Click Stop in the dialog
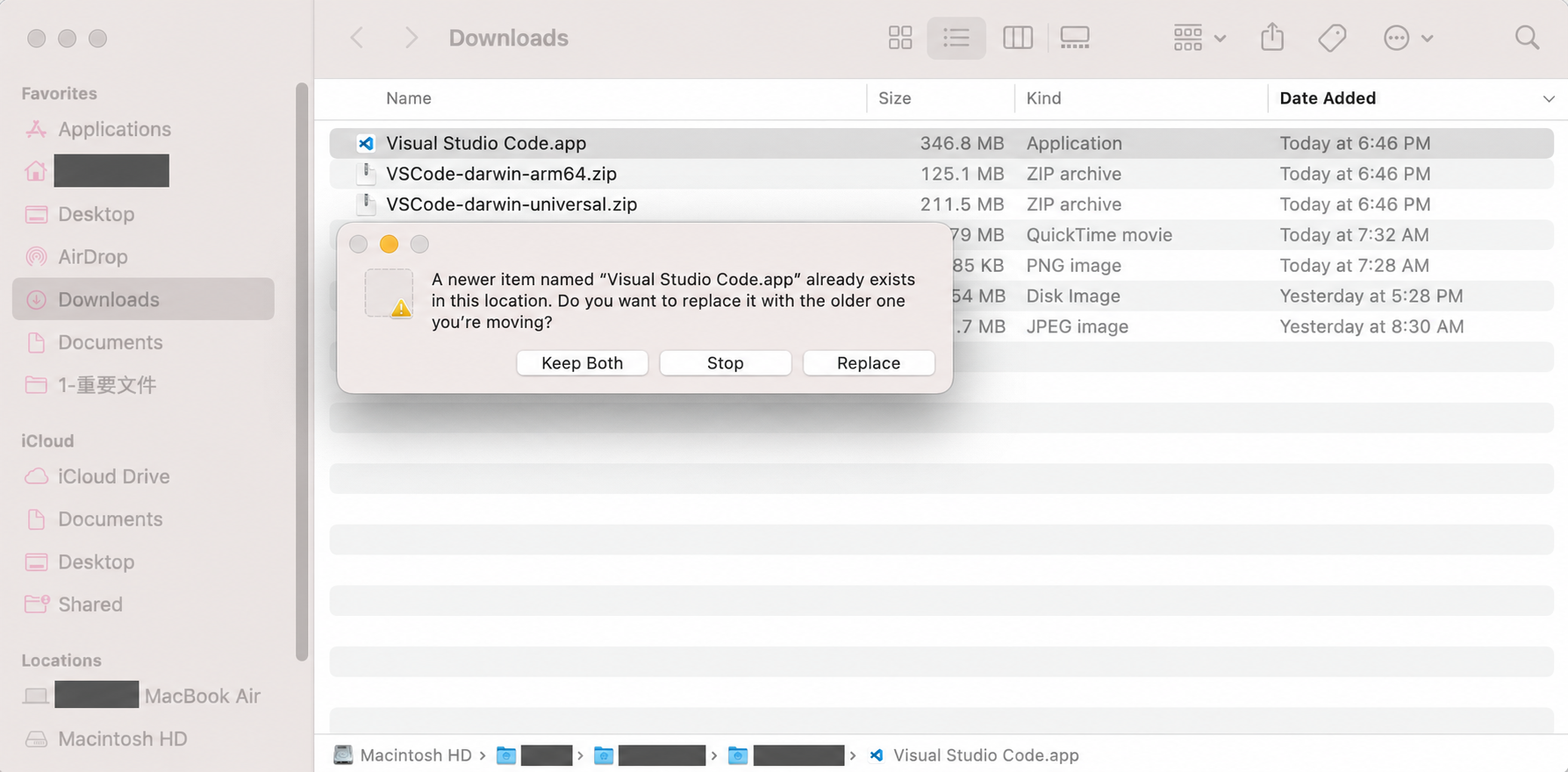Image resolution: width=1568 pixels, height=772 pixels. click(x=725, y=363)
